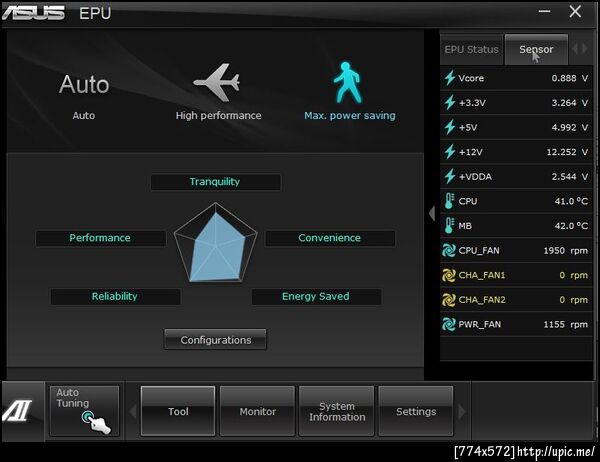Click the CPU_FAN 1950 rpm value
This screenshot has height=462, width=600.
566,250
